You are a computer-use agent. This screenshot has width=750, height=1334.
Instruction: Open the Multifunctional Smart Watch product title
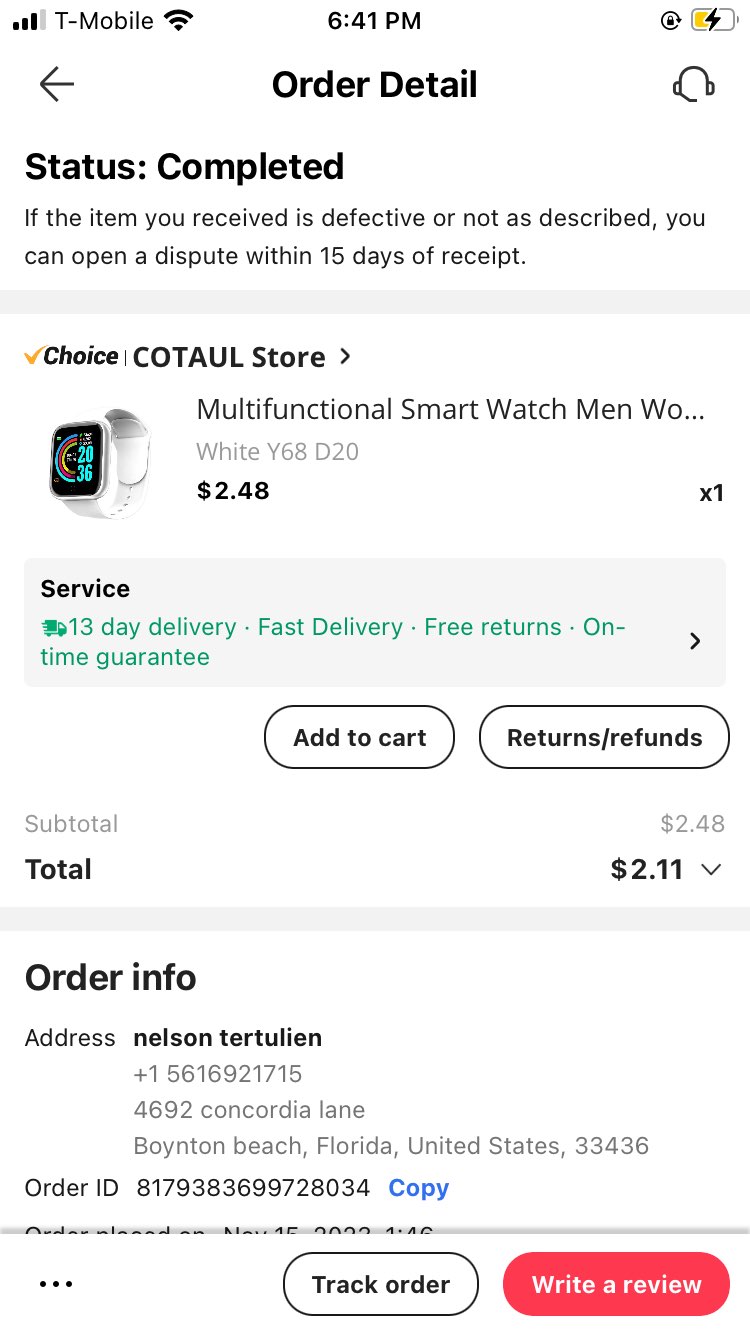coord(451,410)
